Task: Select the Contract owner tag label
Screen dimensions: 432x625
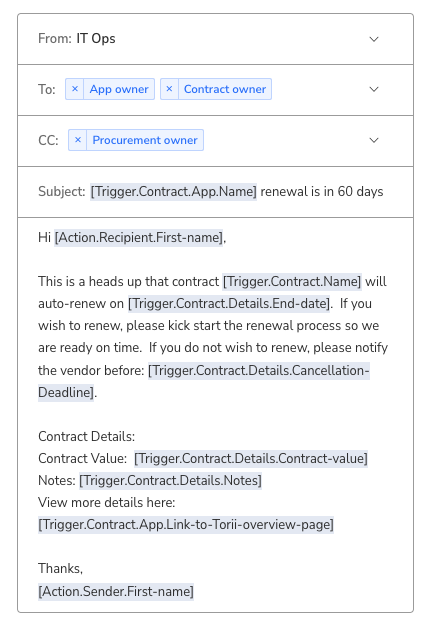Action: pyautogui.click(x=225, y=89)
